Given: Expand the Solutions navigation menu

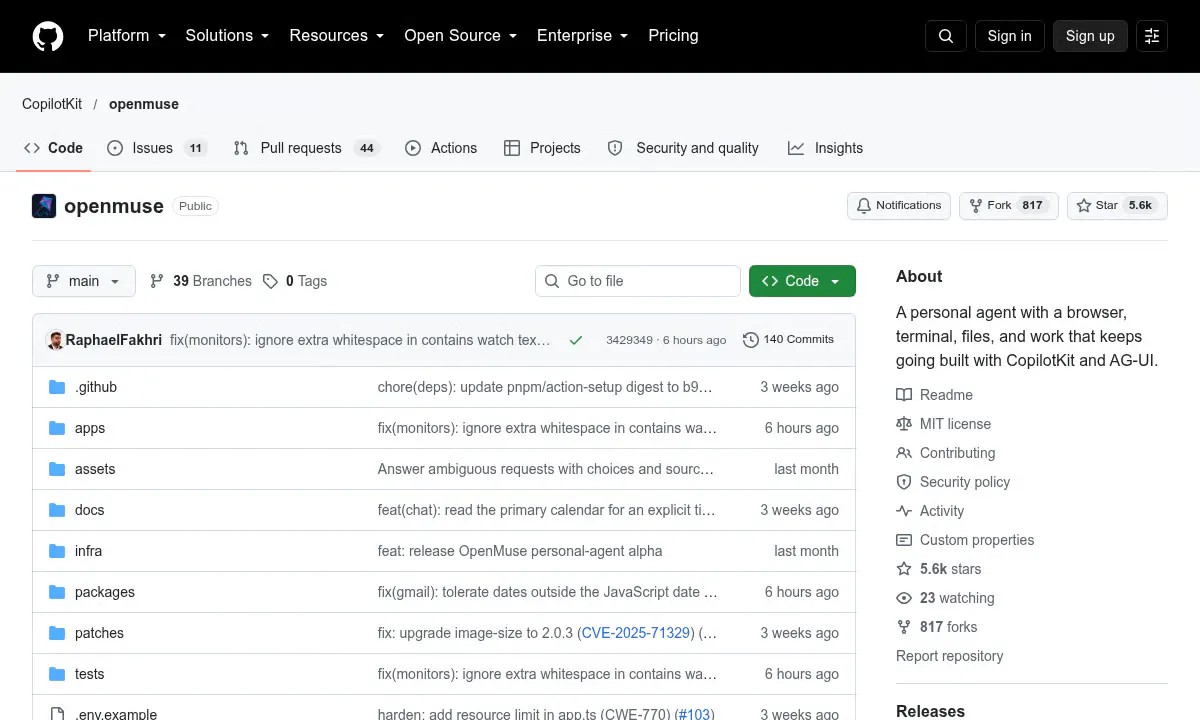Looking at the screenshot, I should tap(227, 36).
